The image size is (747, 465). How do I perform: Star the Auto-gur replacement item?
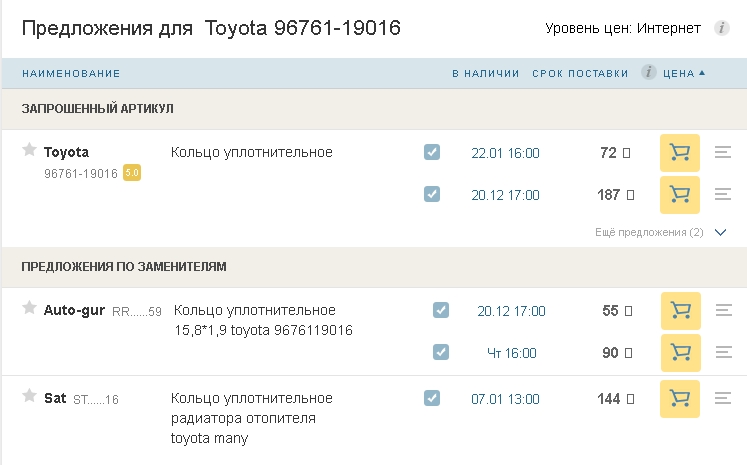click(29, 308)
